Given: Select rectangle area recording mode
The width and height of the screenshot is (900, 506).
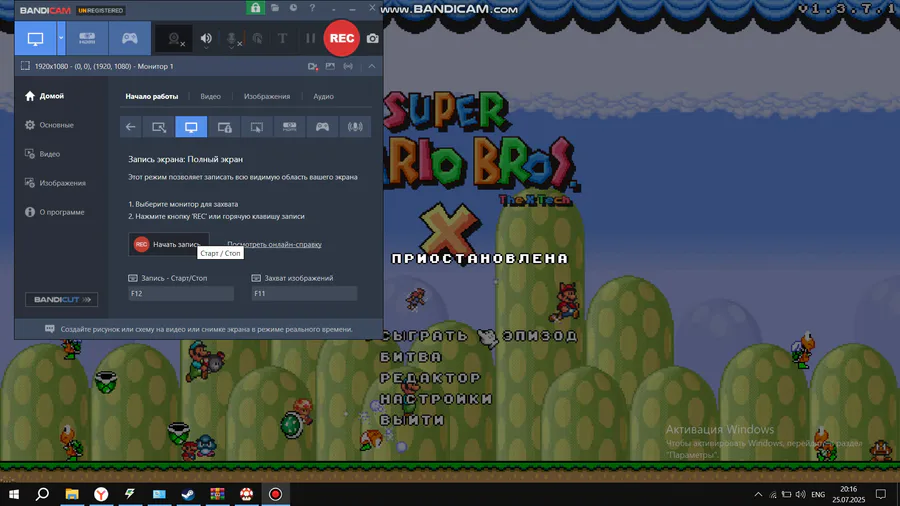Looking at the screenshot, I should tap(159, 127).
